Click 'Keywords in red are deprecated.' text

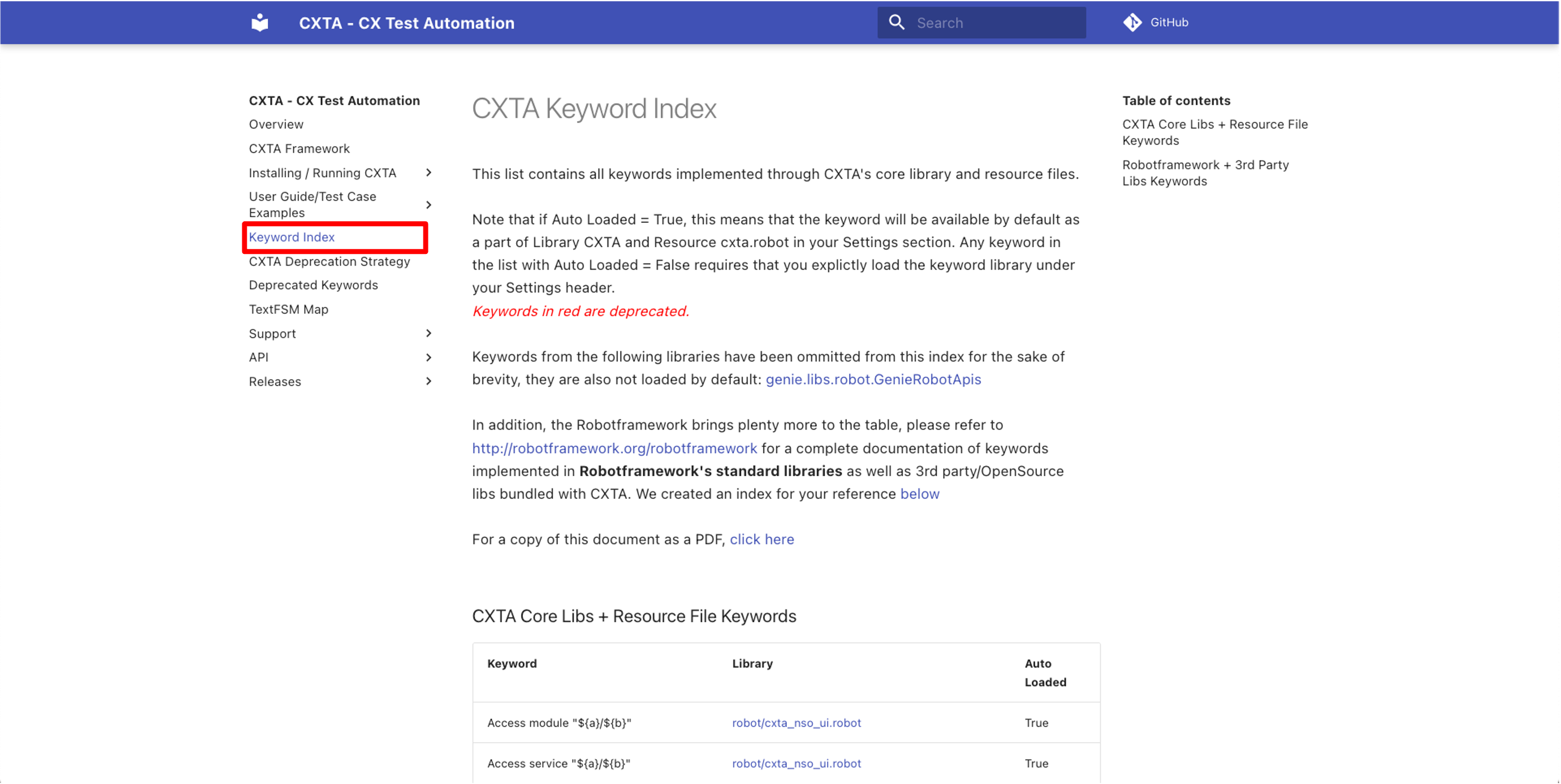[581, 311]
